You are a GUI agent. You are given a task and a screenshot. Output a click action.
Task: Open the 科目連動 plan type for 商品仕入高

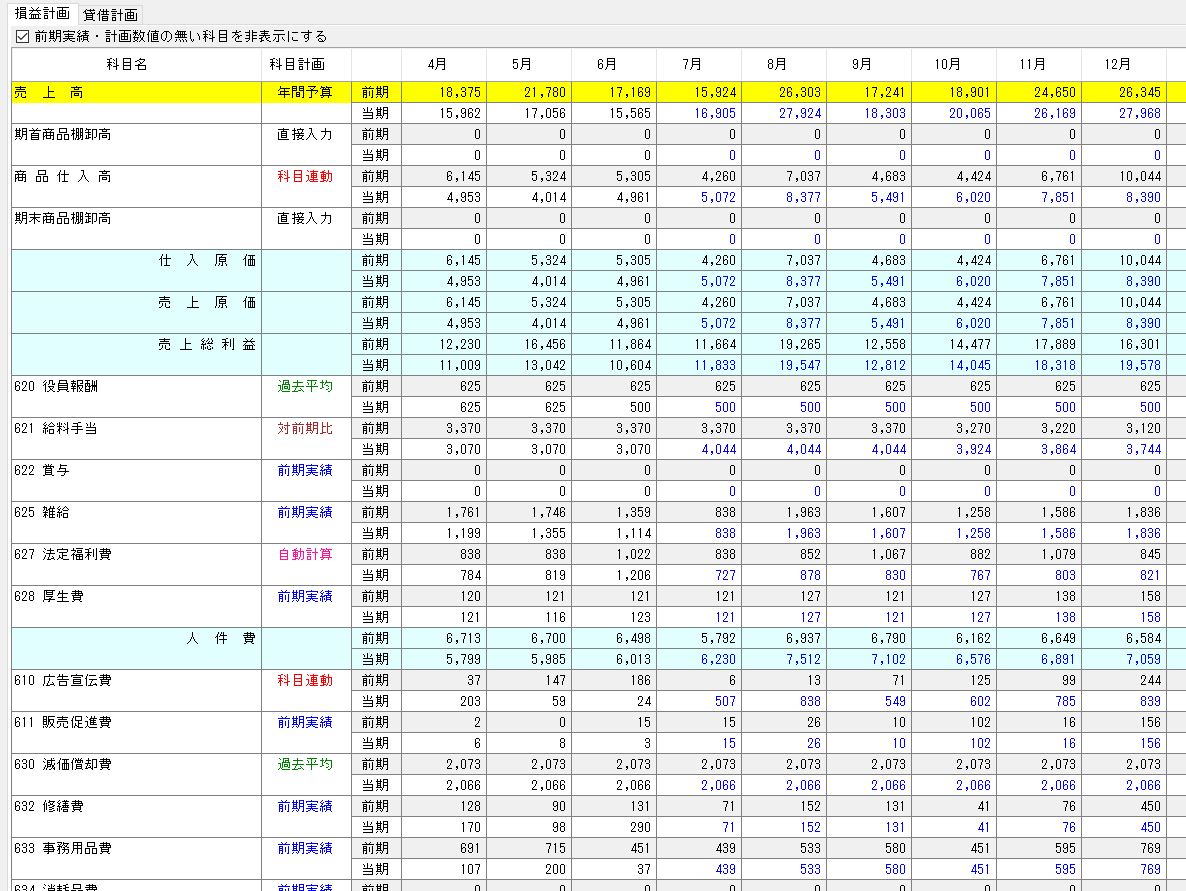click(305, 176)
